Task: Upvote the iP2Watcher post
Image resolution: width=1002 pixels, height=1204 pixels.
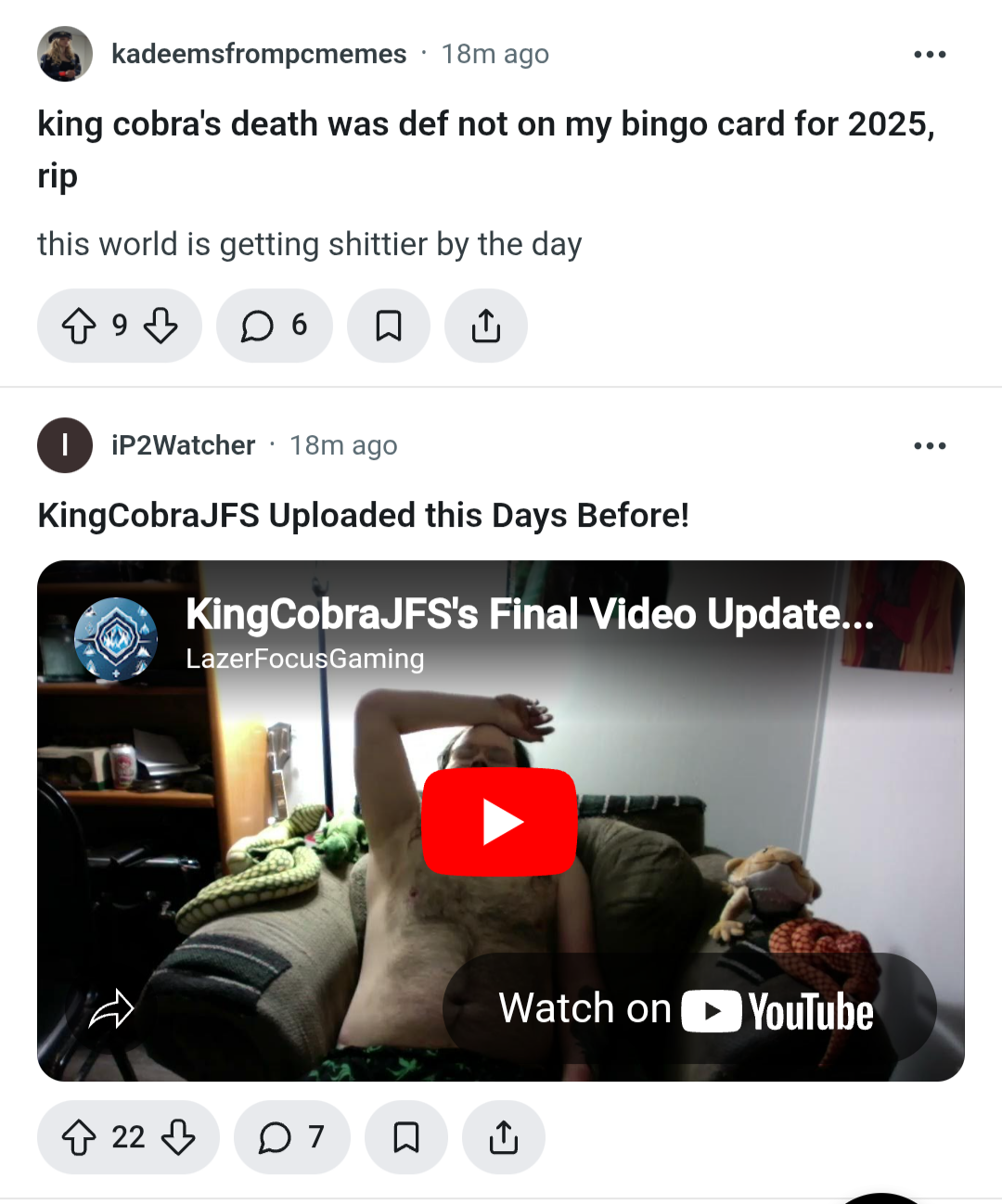Action: tap(79, 1137)
